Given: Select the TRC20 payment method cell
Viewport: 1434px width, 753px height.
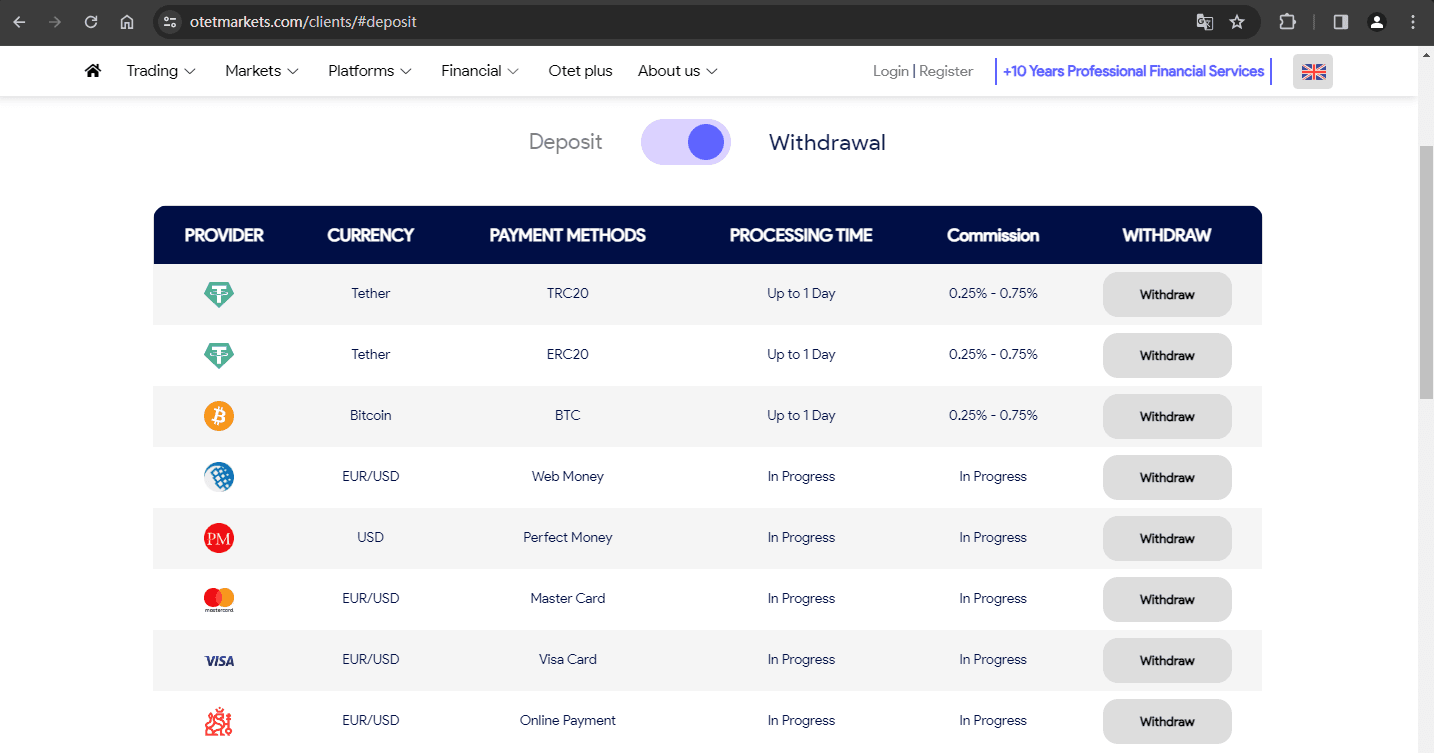Looking at the screenshot, I should (567, 294).
